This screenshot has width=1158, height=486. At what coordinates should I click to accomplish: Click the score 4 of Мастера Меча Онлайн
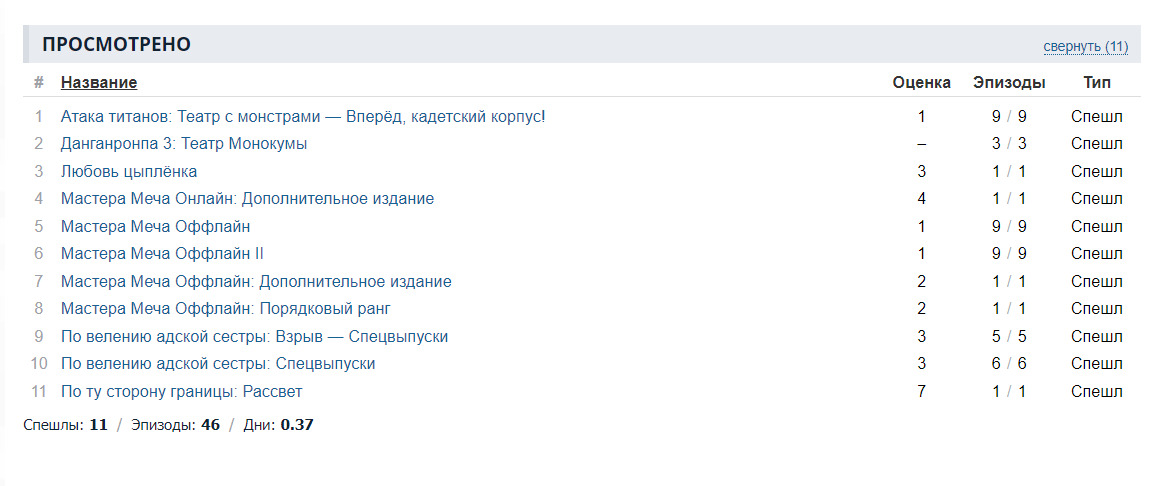[921, 198]
